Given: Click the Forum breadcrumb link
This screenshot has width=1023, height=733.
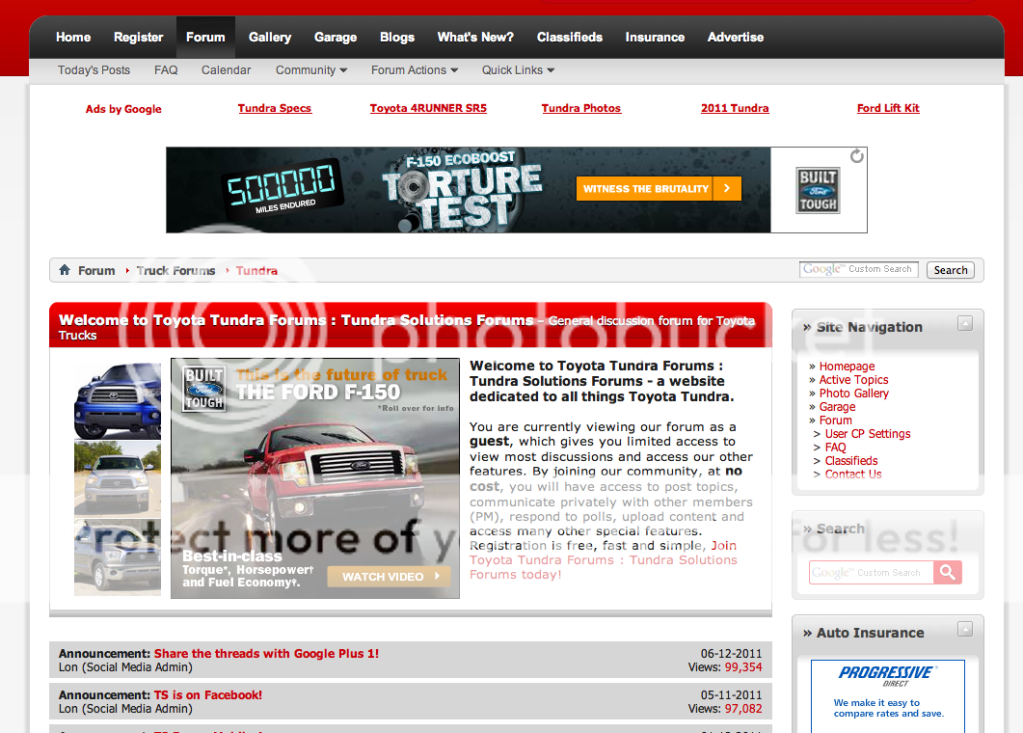Looking at the screenshot, I should (x=97, y=271).
